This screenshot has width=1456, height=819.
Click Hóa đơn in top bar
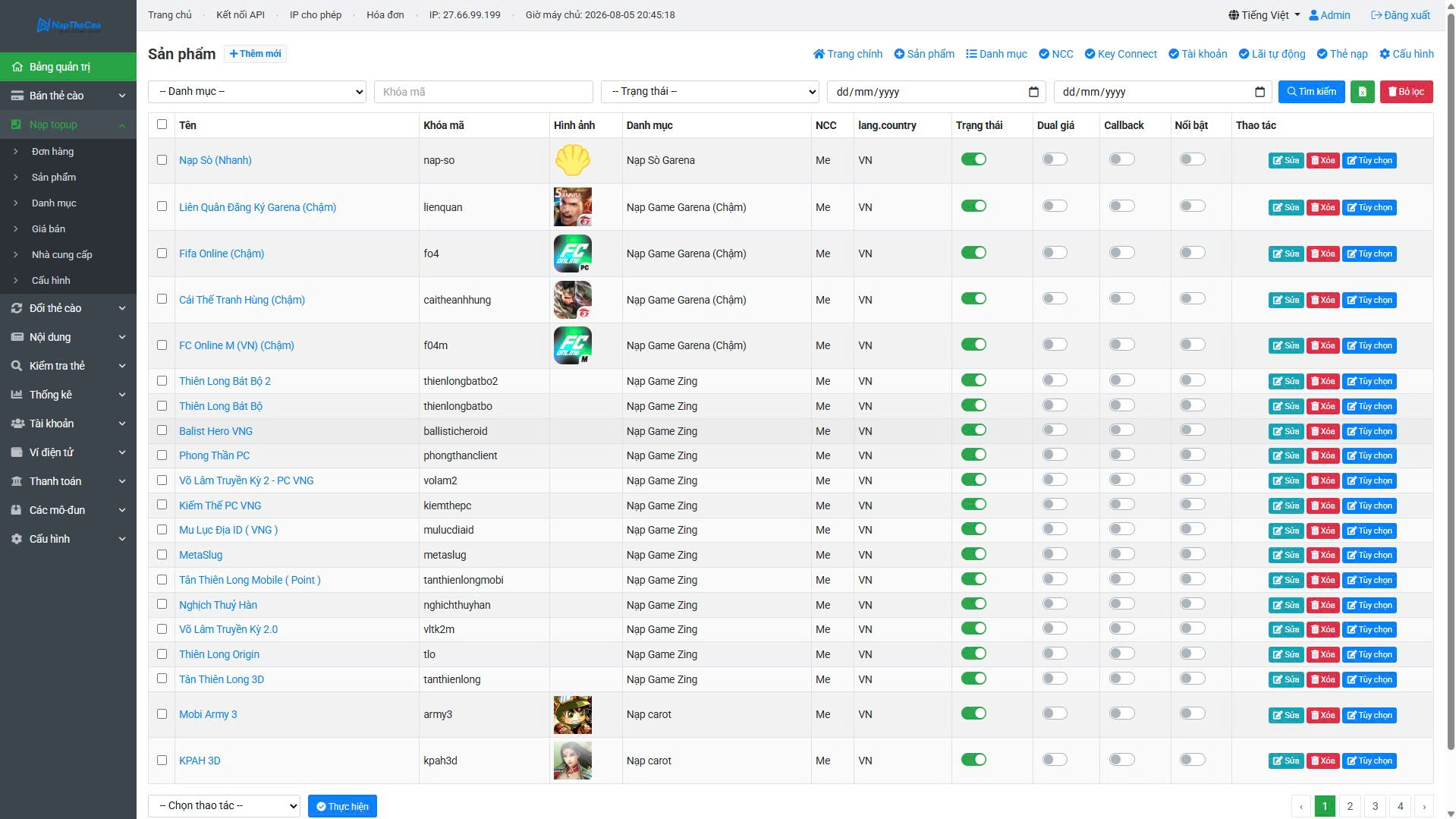(385, 15)
